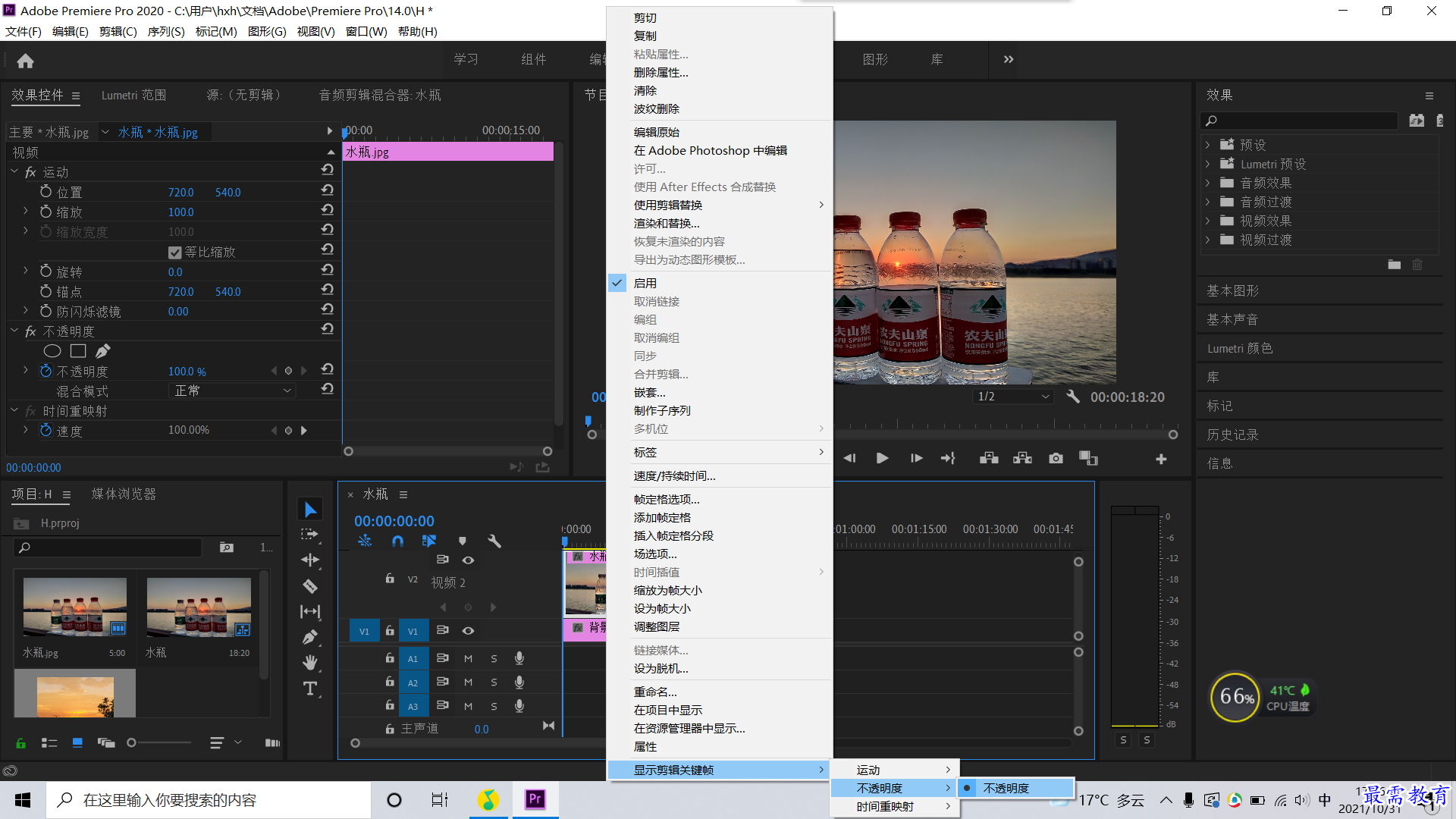This screenshot has width=1456, height=819.
Task: Adjust project thumbnail zoom slider
Action: tap(131, 743)
